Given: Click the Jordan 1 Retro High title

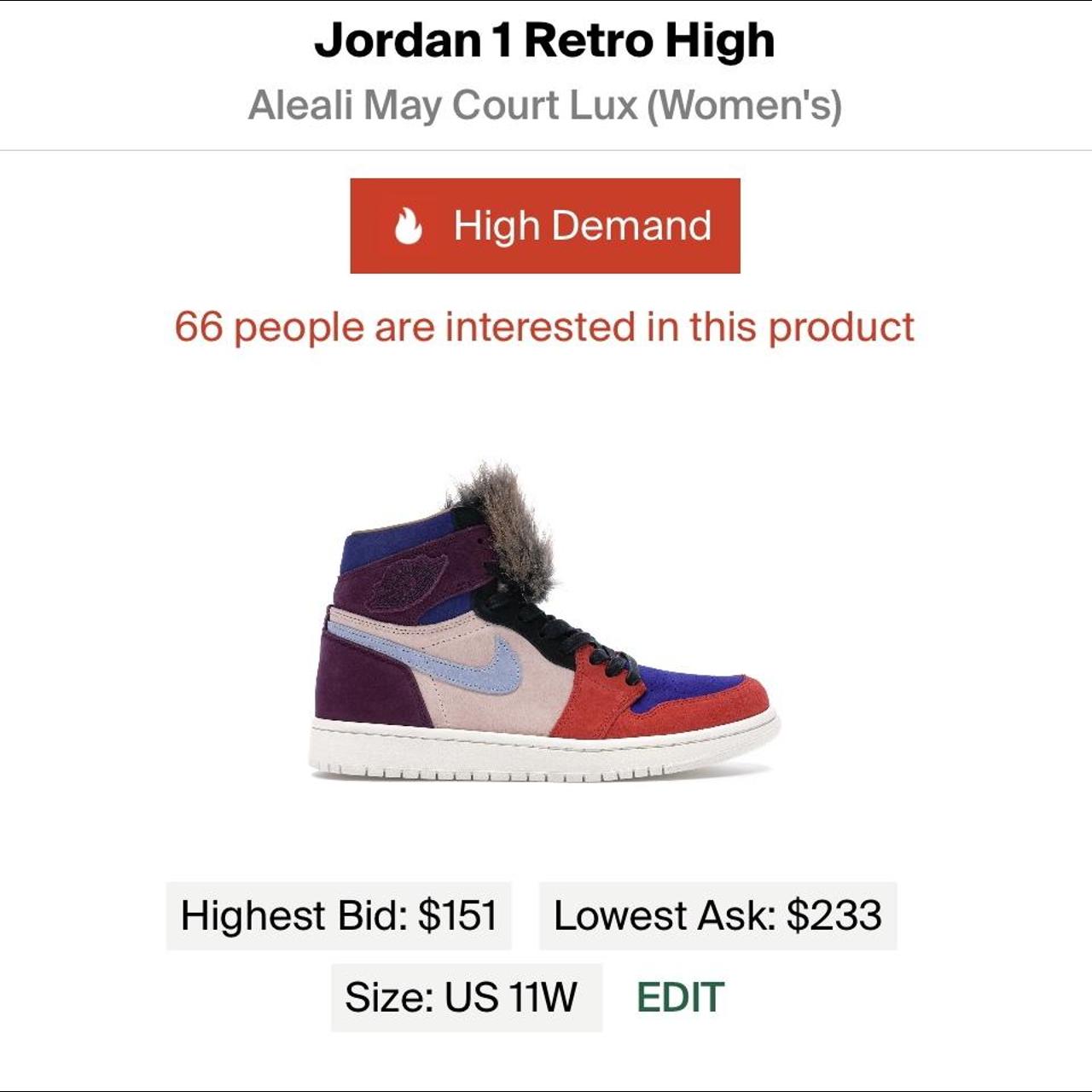Looking at the screenshot, I should tap(544, 40).
